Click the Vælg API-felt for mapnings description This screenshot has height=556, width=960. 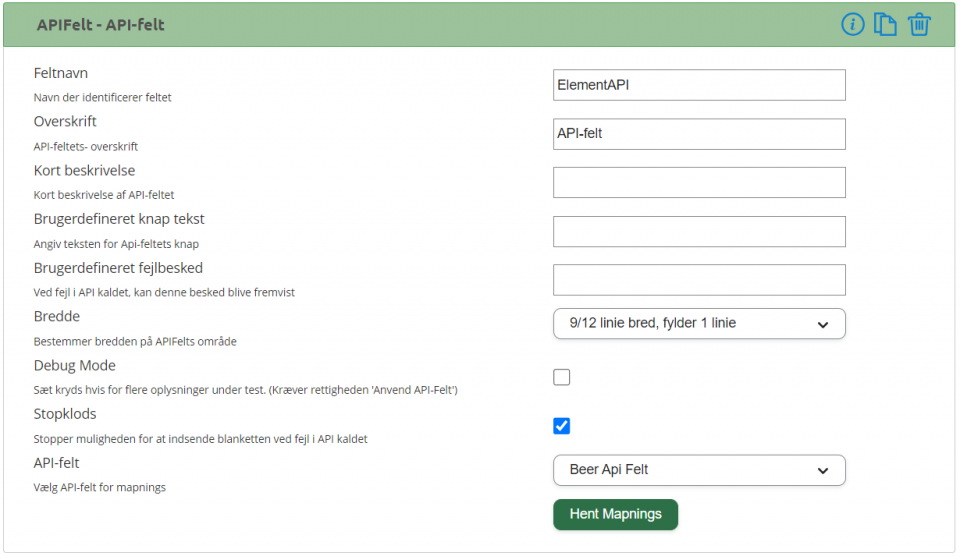tap(100, 487)
